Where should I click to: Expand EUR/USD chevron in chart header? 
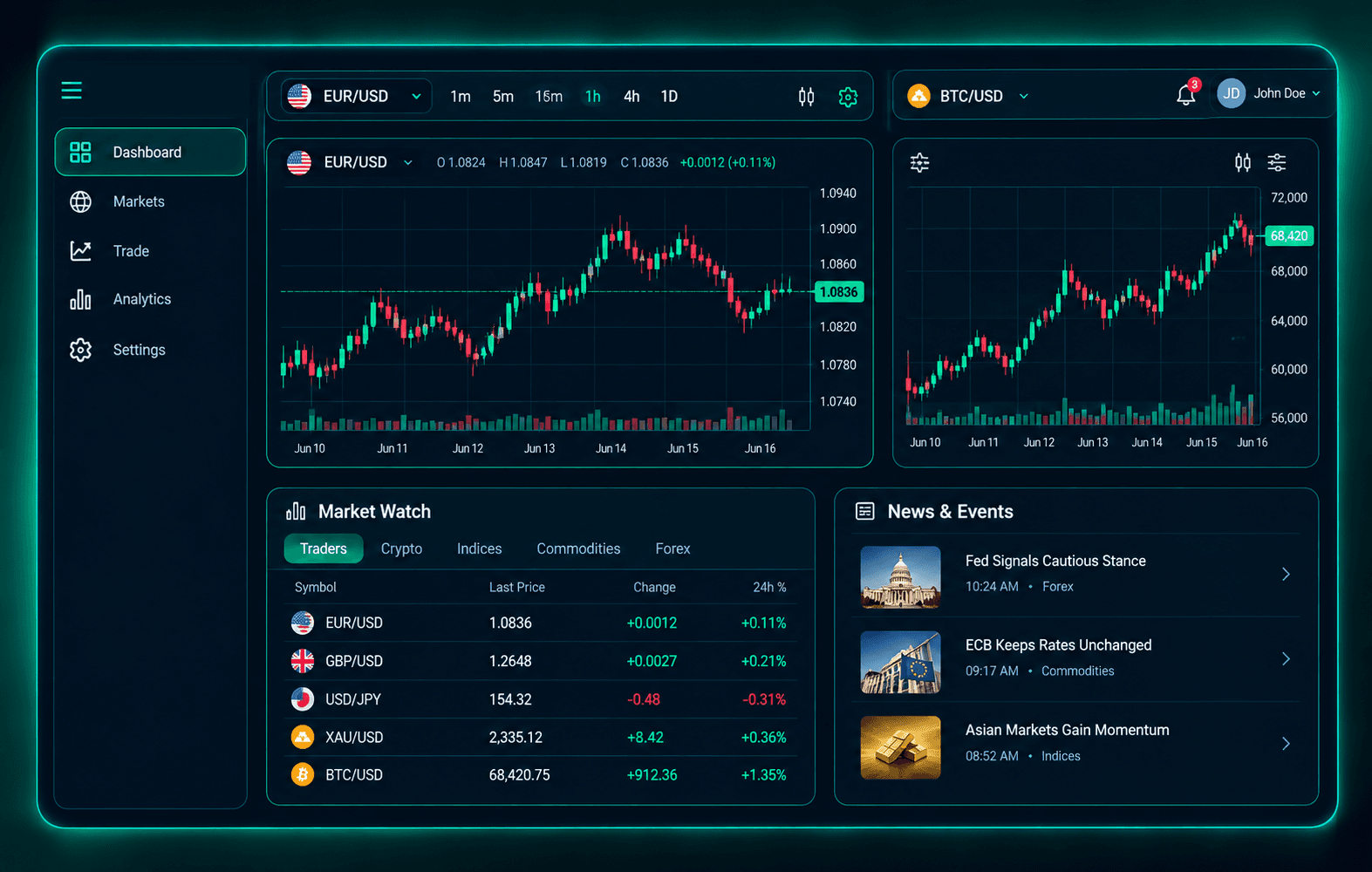(x=407, y=162)
